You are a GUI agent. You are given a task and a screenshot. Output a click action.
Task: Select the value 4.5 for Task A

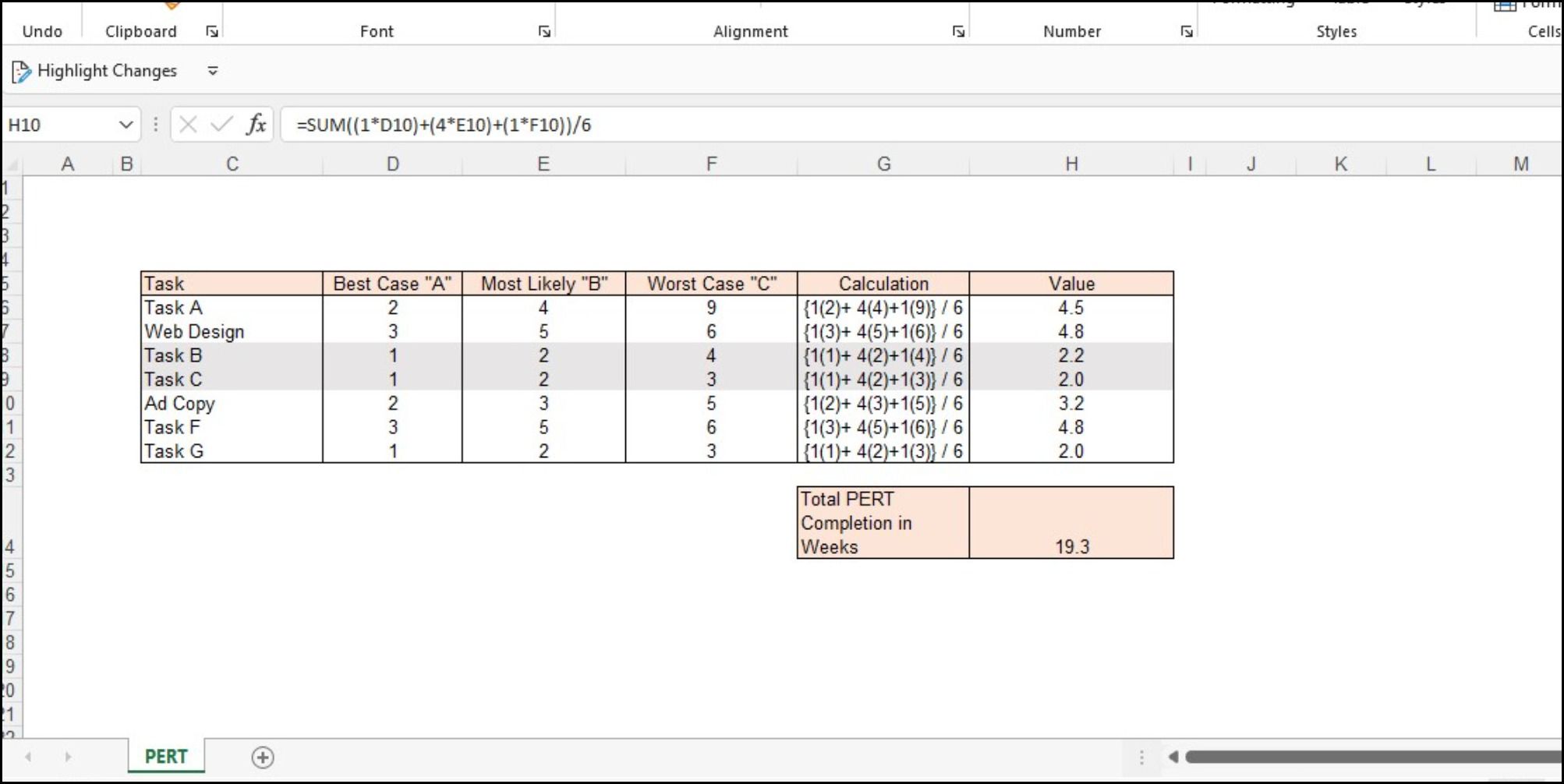pos(1071,308)
